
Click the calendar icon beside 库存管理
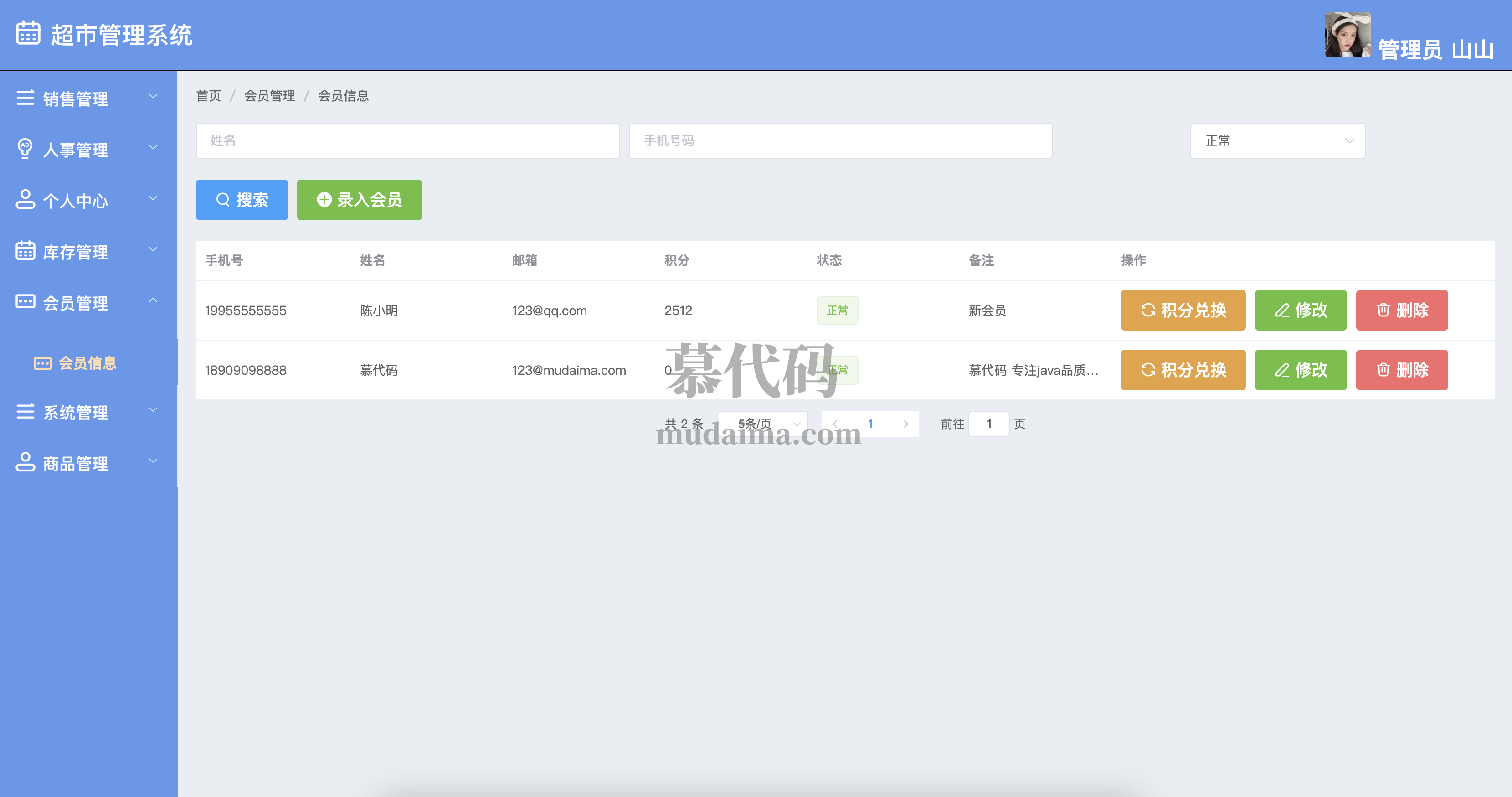(x=25, y=250)
